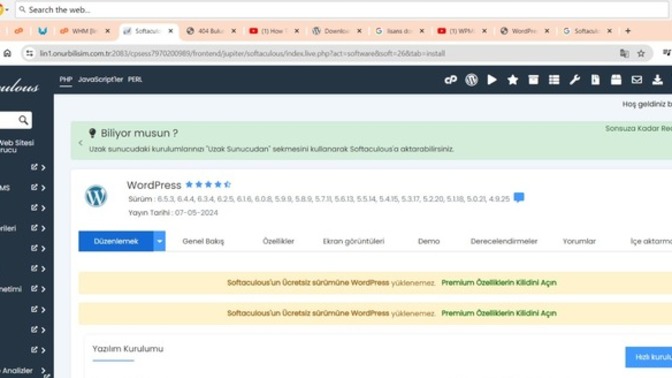This screenshot has width=672, height=378.
Task: Close the active Softaculous browser tab
Action: 171,31
